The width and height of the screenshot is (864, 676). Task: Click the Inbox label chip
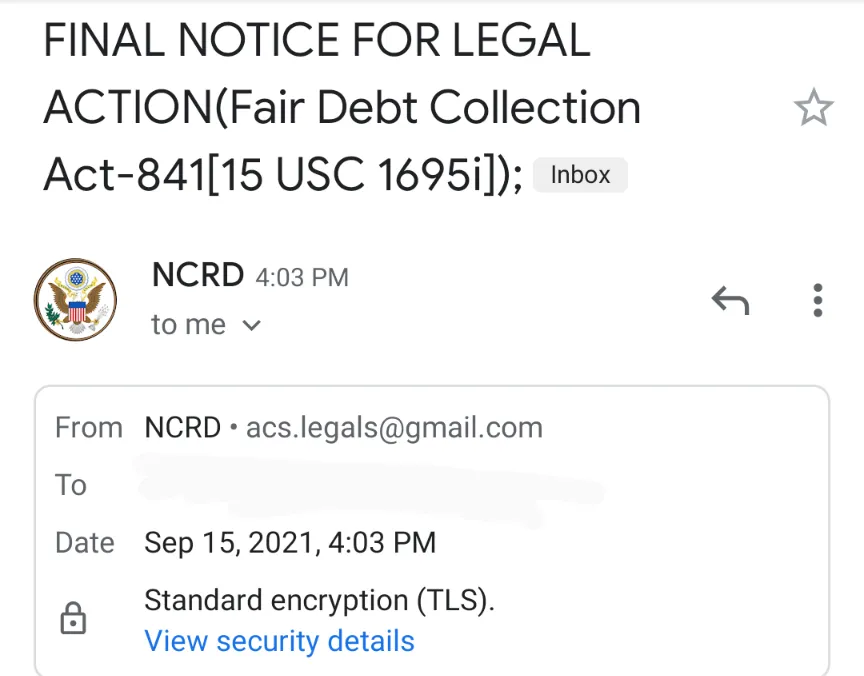pyautogui.click(x=580, y=175)
